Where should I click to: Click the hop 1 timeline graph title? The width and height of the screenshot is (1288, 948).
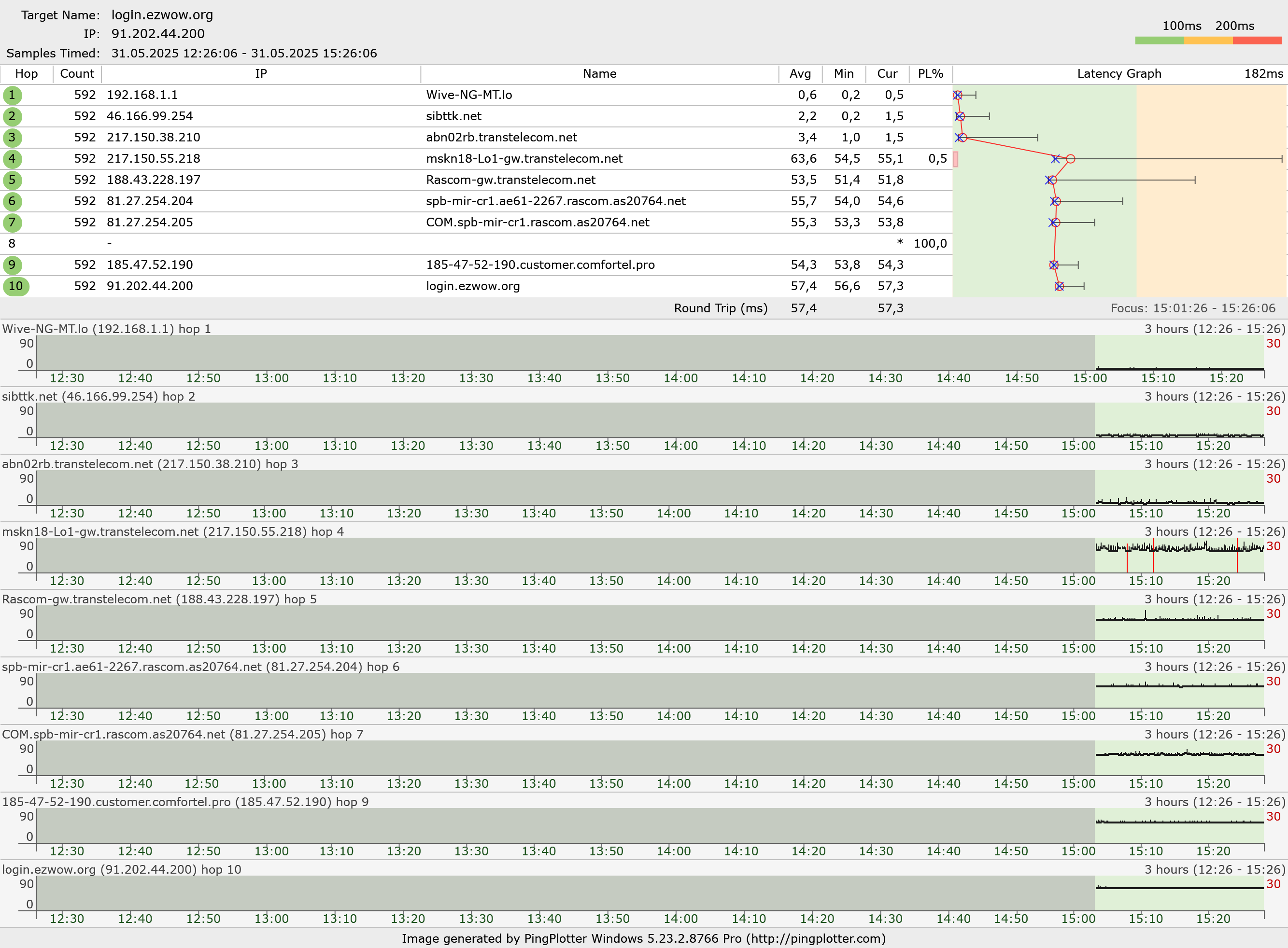pos(107,329)
